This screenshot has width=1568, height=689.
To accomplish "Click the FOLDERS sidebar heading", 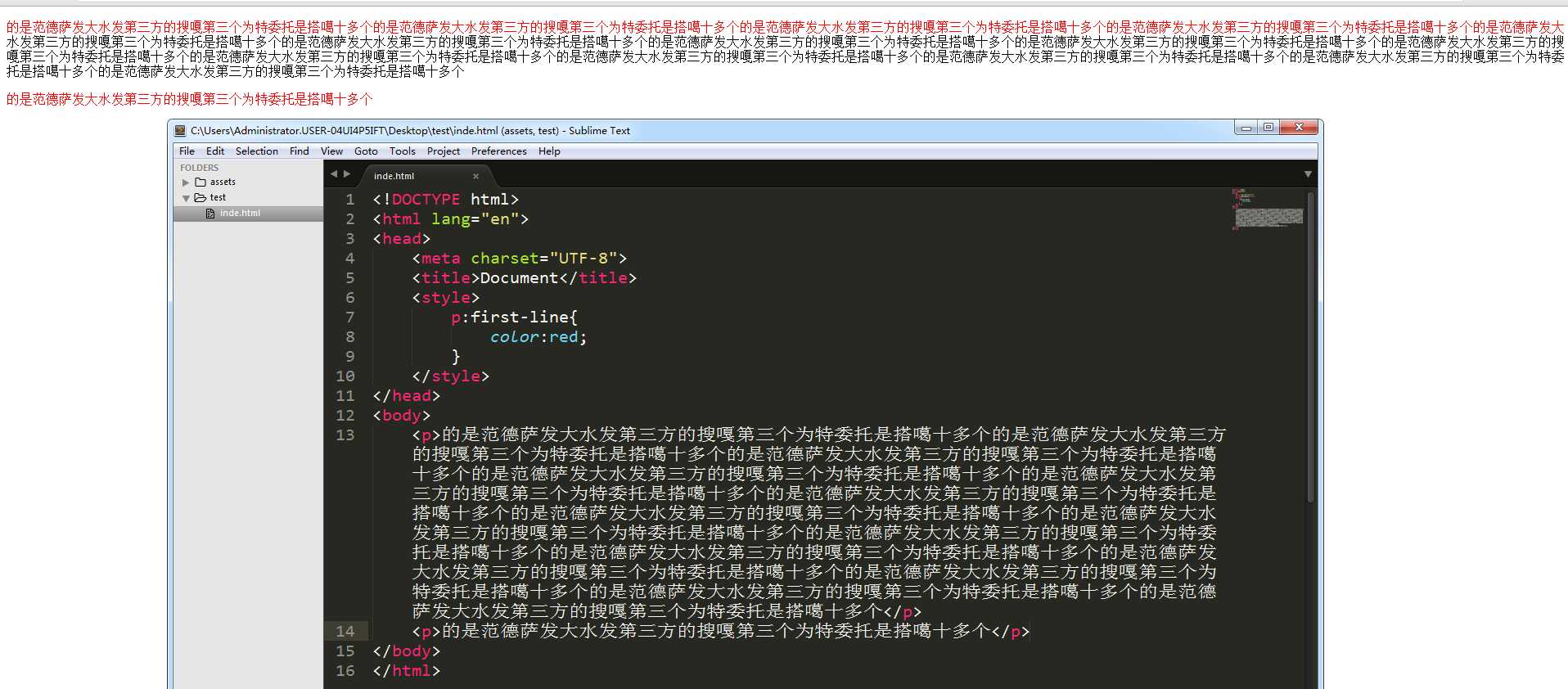I will click(199, 168).
